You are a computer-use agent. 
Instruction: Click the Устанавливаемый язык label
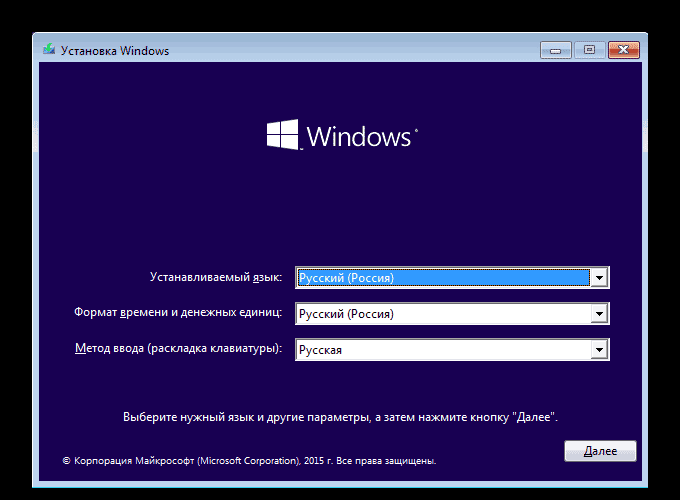point(216,277)
